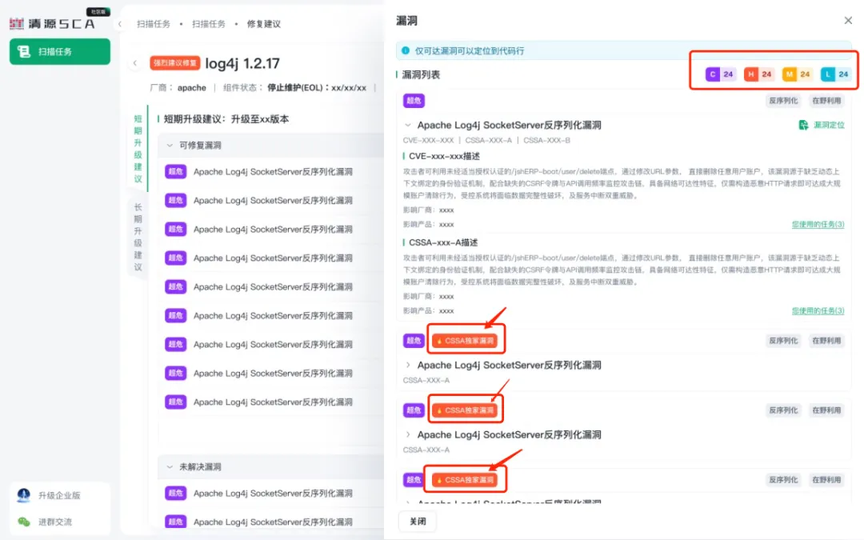
Task: Go to the first 扫描任务 breadcrumb
Action: tap(153, 24)
